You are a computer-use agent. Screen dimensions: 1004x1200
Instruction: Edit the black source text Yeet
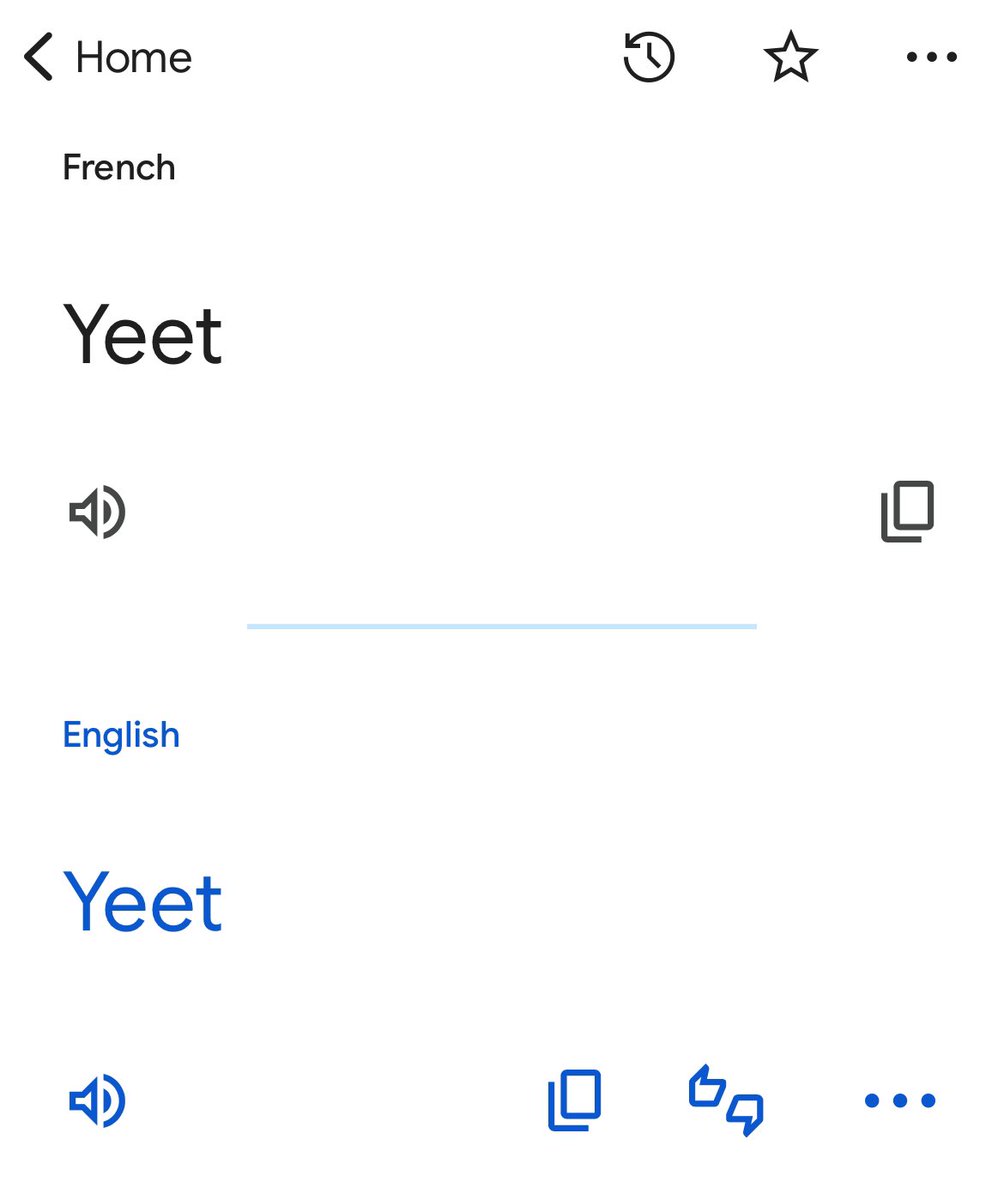(143, 335)
